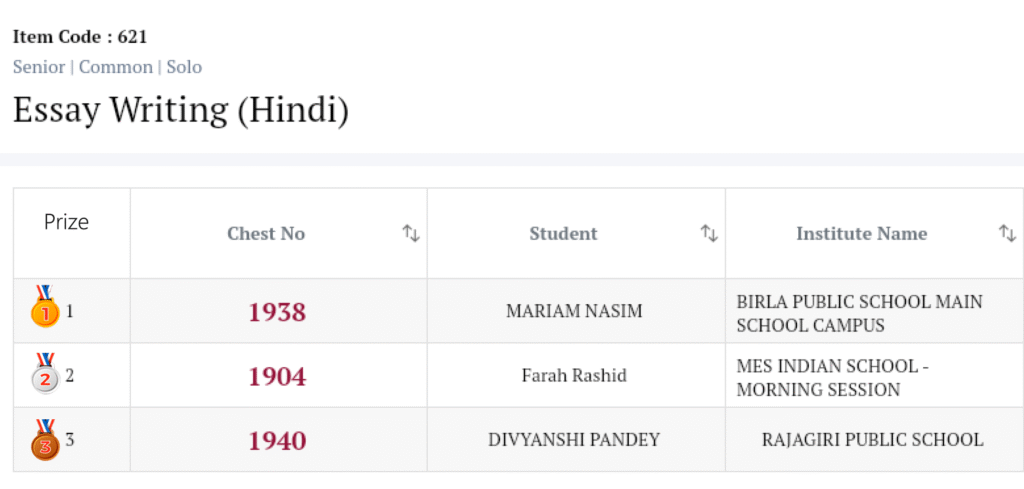Click student name MARIAM NASIM
This screenshot has width=1024, height=489.
click(x=574, y=311)
